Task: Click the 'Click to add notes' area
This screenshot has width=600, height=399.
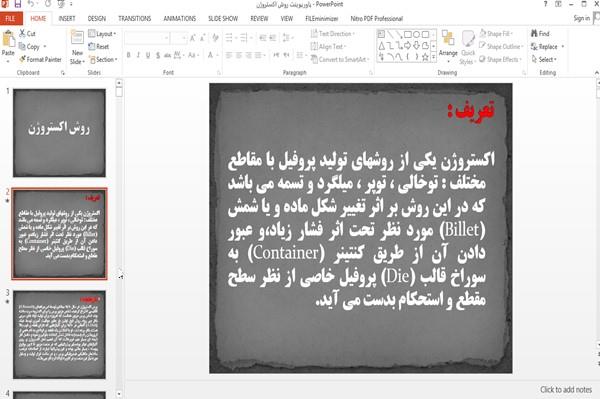Action: click(566, 389)
